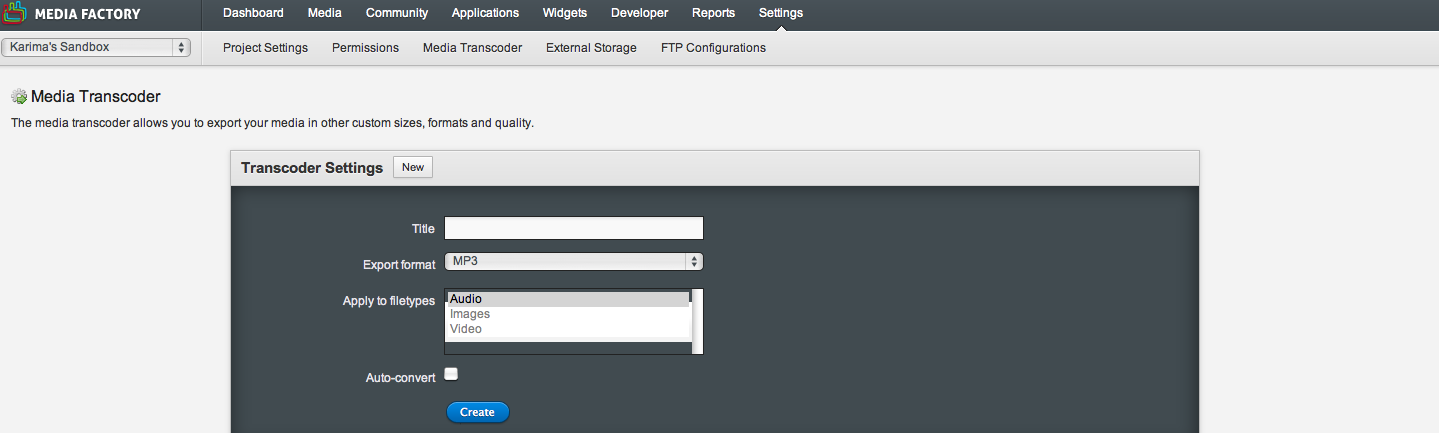
Task: Enable the Auto-convert checkbox
Action: tap(451, 374)
